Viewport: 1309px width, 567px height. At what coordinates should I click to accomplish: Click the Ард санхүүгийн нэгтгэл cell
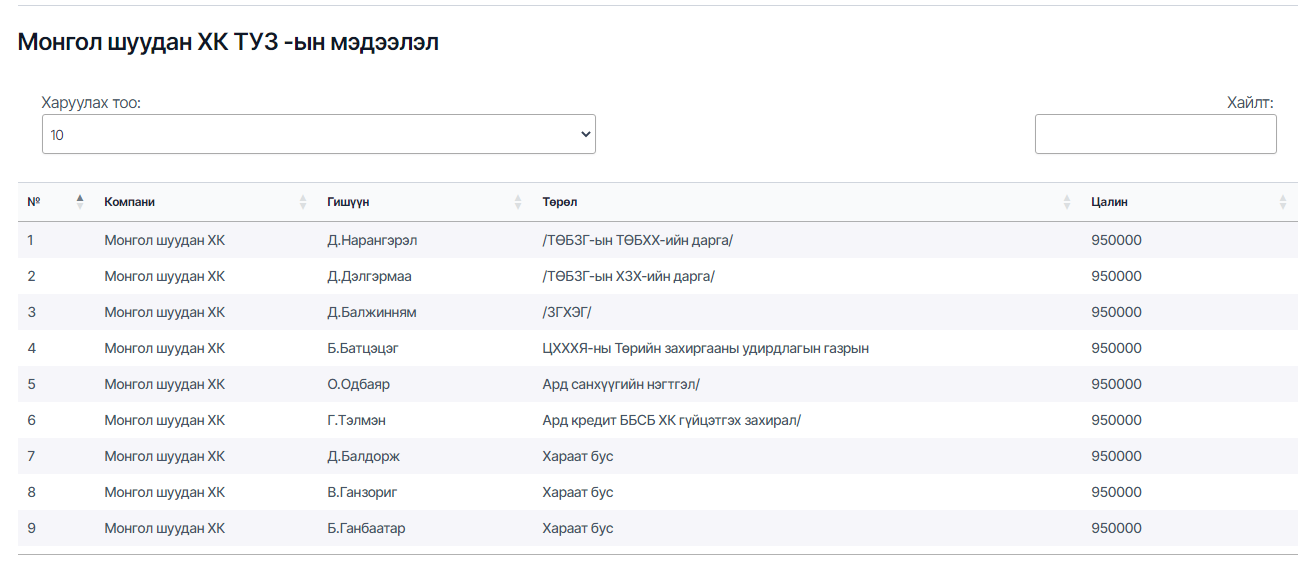[x=620, y=384]
